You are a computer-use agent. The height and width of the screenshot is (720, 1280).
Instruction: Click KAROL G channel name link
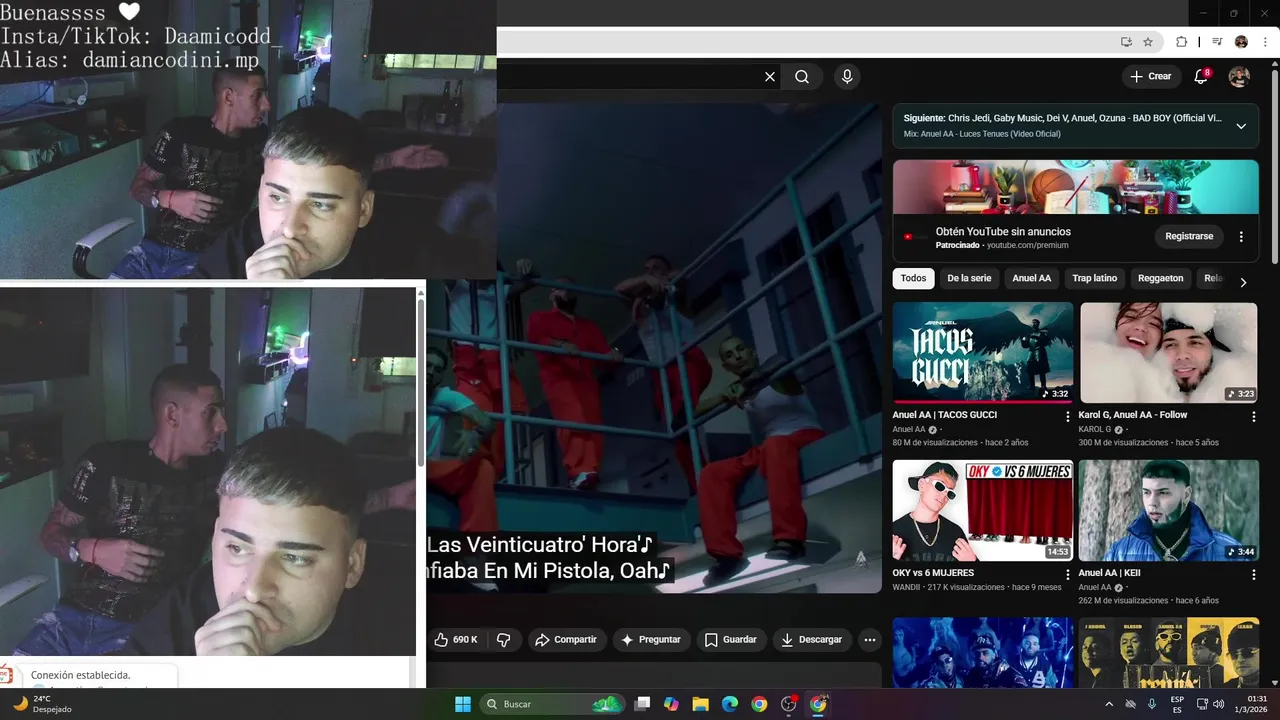point(1095,429)
